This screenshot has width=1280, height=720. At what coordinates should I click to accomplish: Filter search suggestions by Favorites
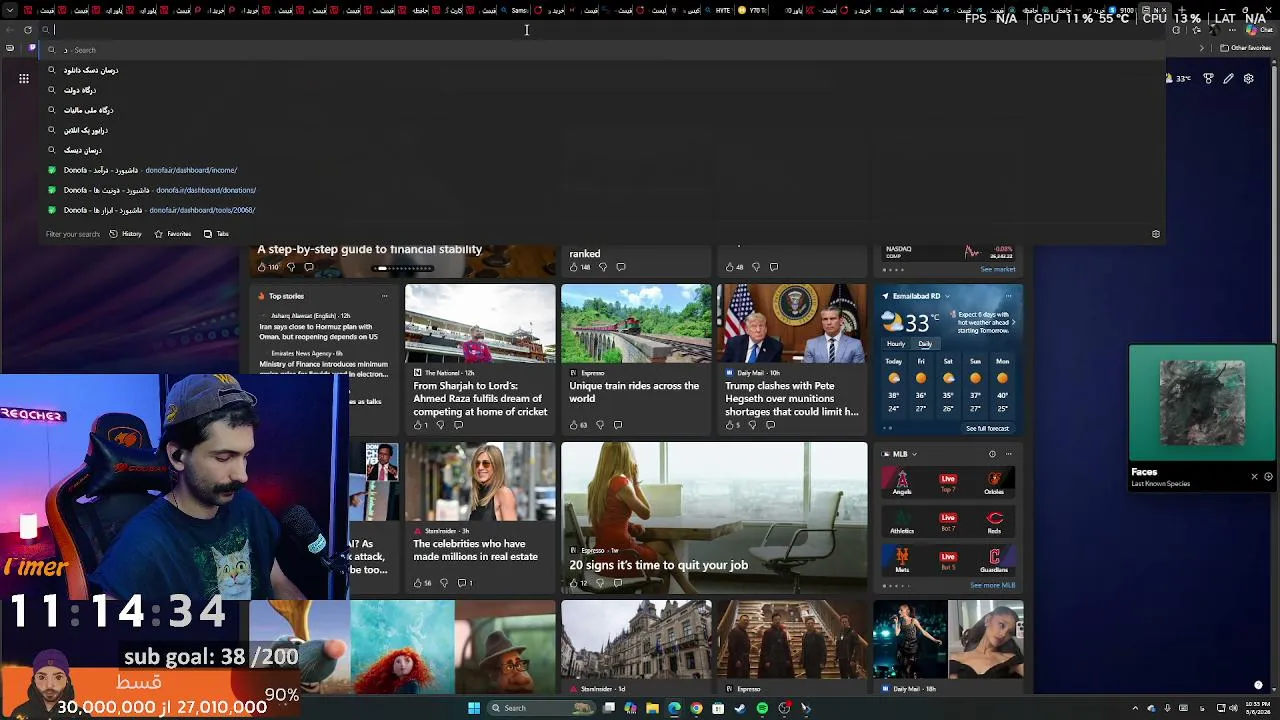tap(173, 234)
